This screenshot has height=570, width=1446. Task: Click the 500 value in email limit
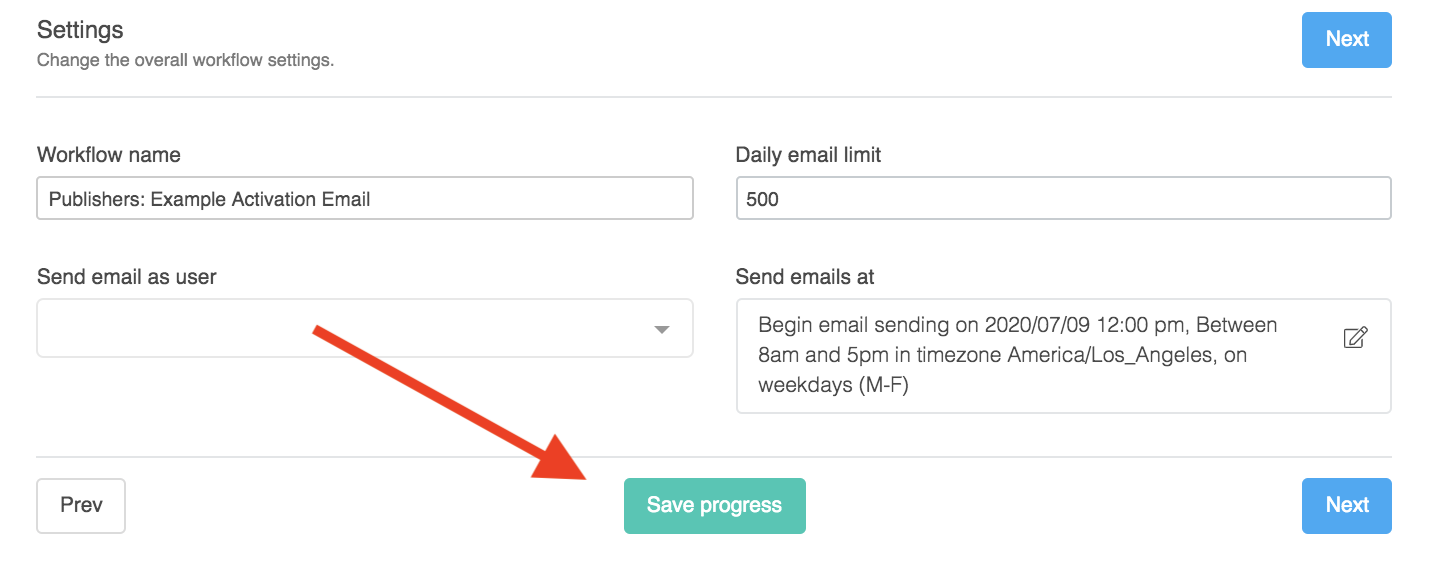[x=763, y=199]
